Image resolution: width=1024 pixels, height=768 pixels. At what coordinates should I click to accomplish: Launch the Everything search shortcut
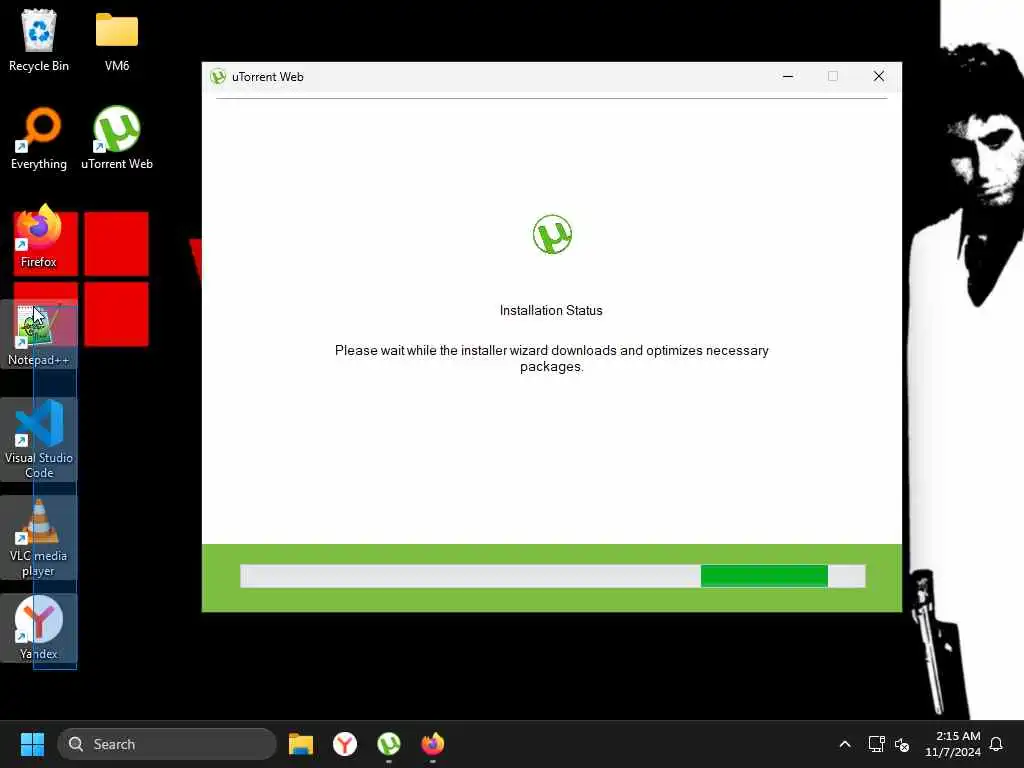pos(39,138)
